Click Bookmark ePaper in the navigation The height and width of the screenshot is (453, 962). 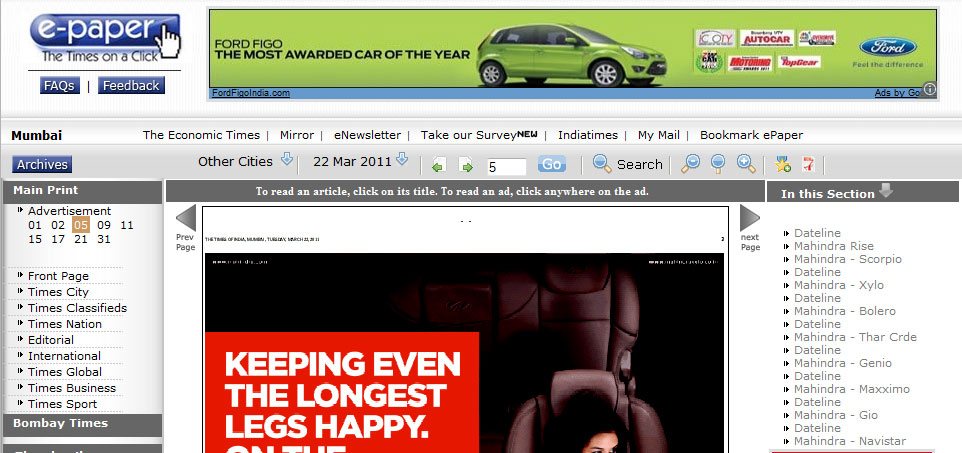pyautogui.click(x=752, y=135)
